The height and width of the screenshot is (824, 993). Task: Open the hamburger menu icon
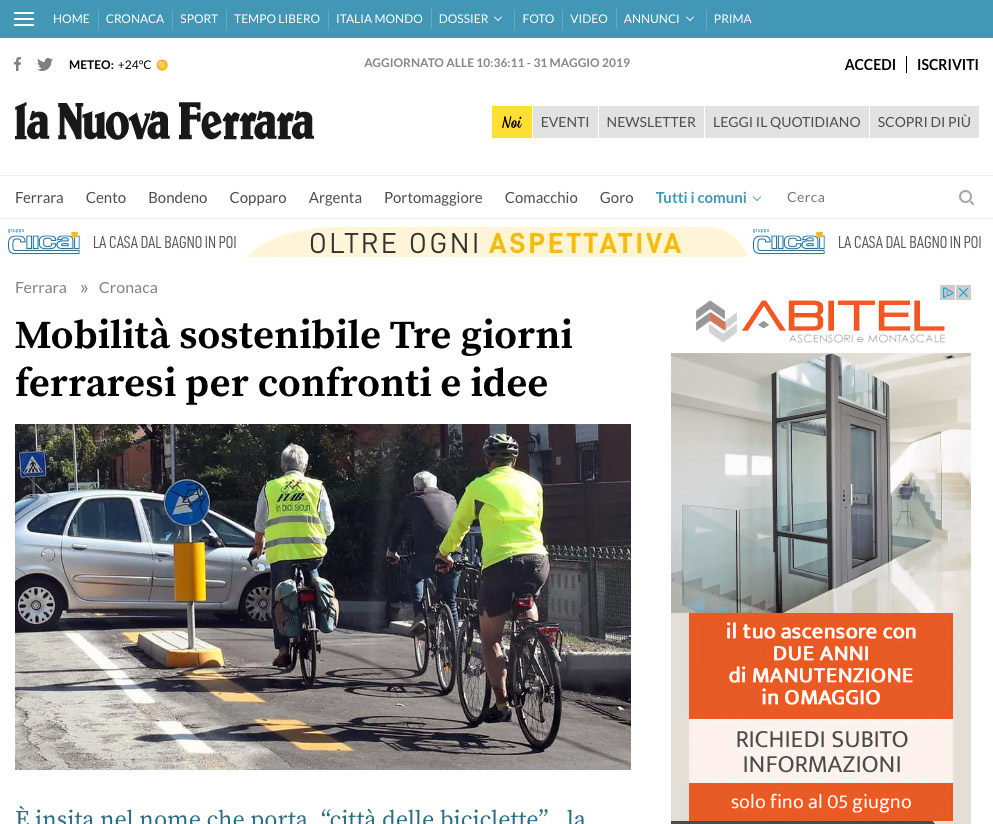pos(23,19)
